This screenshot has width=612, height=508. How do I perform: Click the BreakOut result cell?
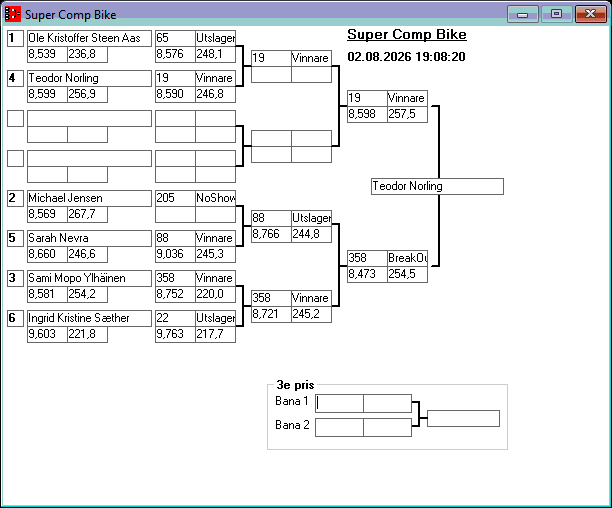407,258
